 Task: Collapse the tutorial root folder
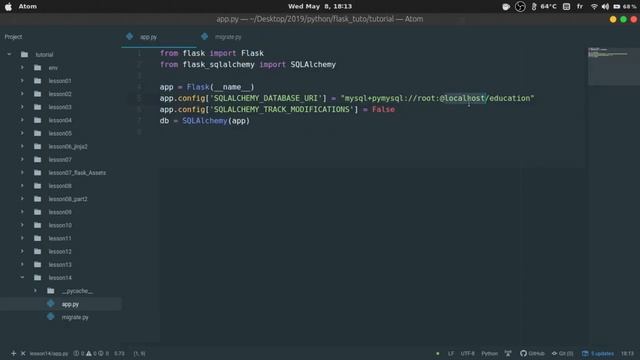[9, 54]
